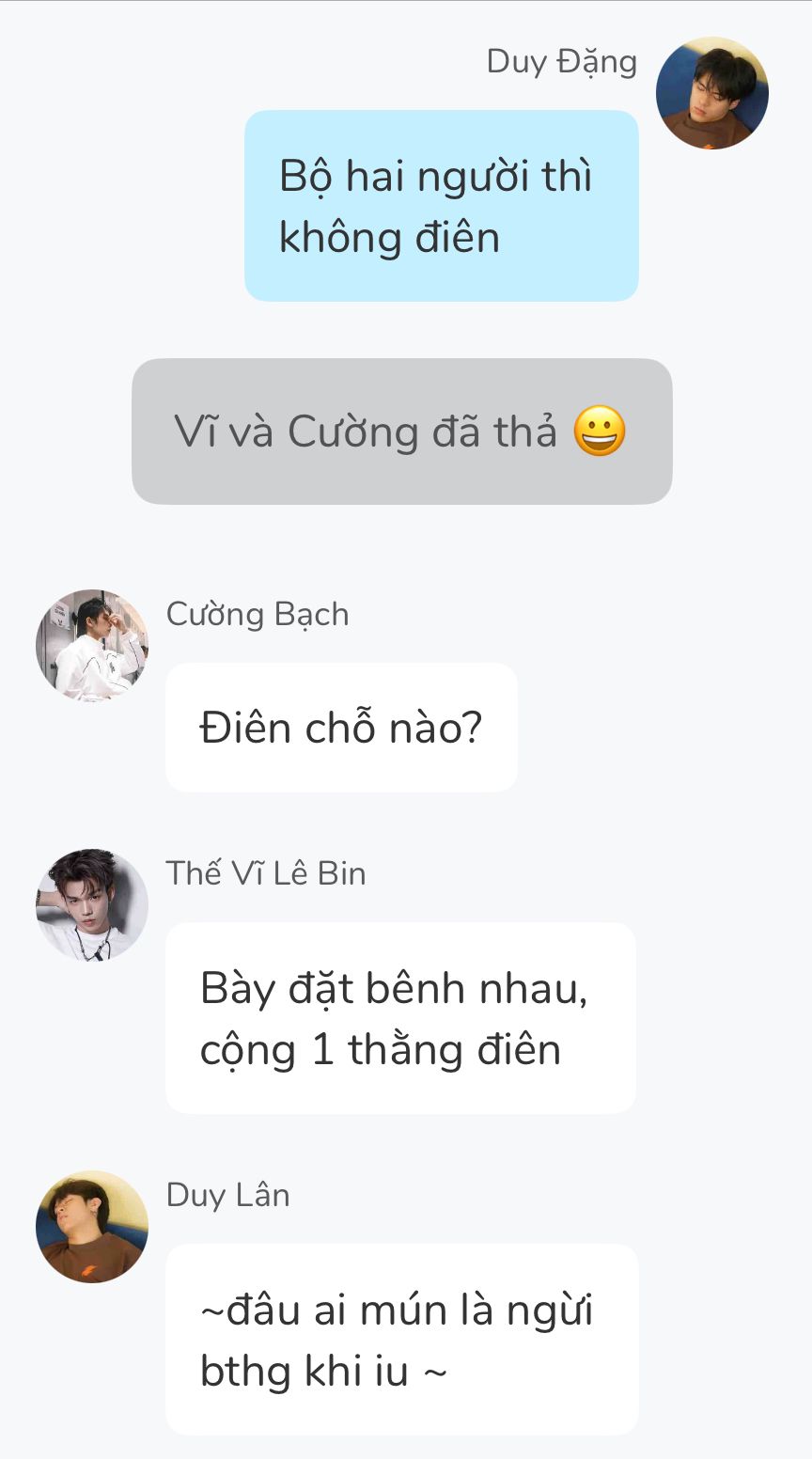Tap the "Cường Bạch" sender name
This screenshot has width=812, height=1459.
coord(258,614)
